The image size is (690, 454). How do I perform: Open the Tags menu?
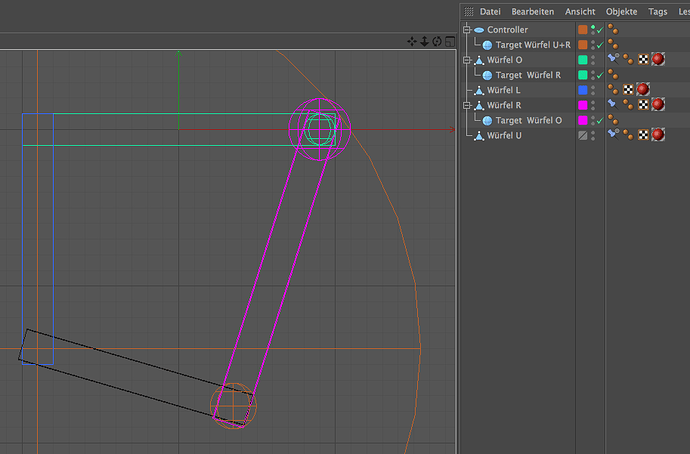(x=657, y=12)
